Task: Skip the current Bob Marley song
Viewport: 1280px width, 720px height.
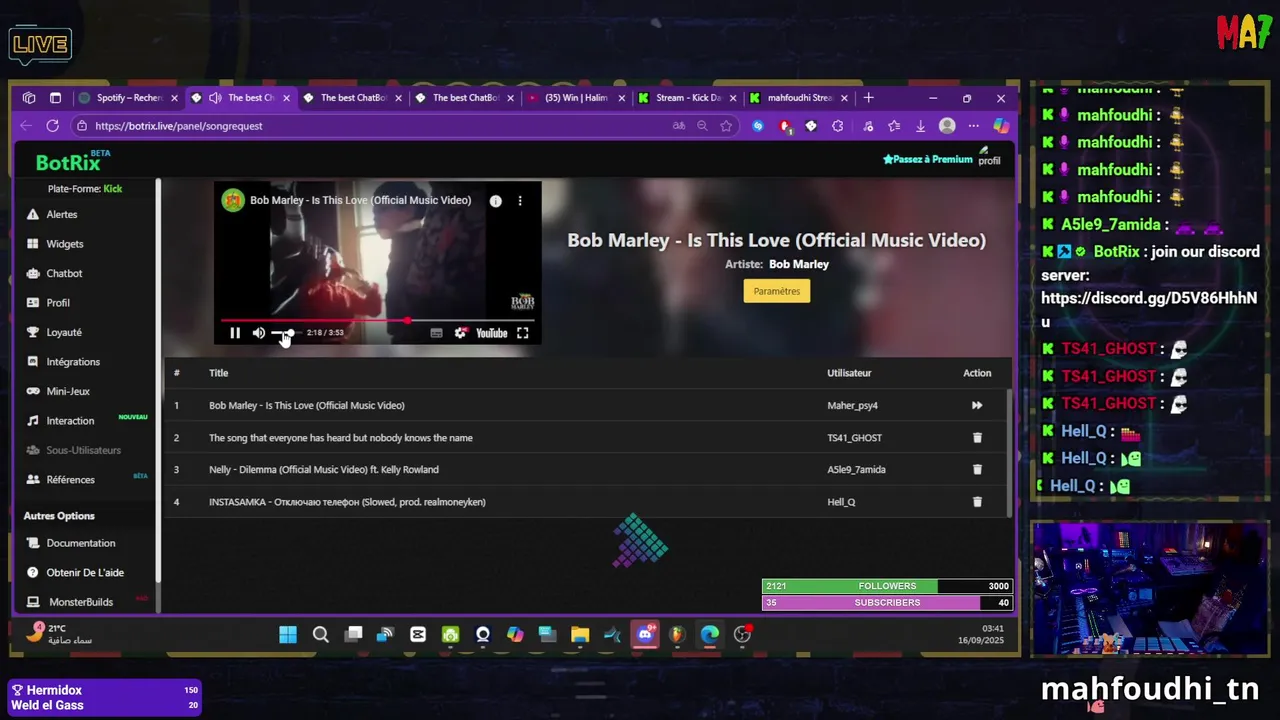Action: [977, 405]
